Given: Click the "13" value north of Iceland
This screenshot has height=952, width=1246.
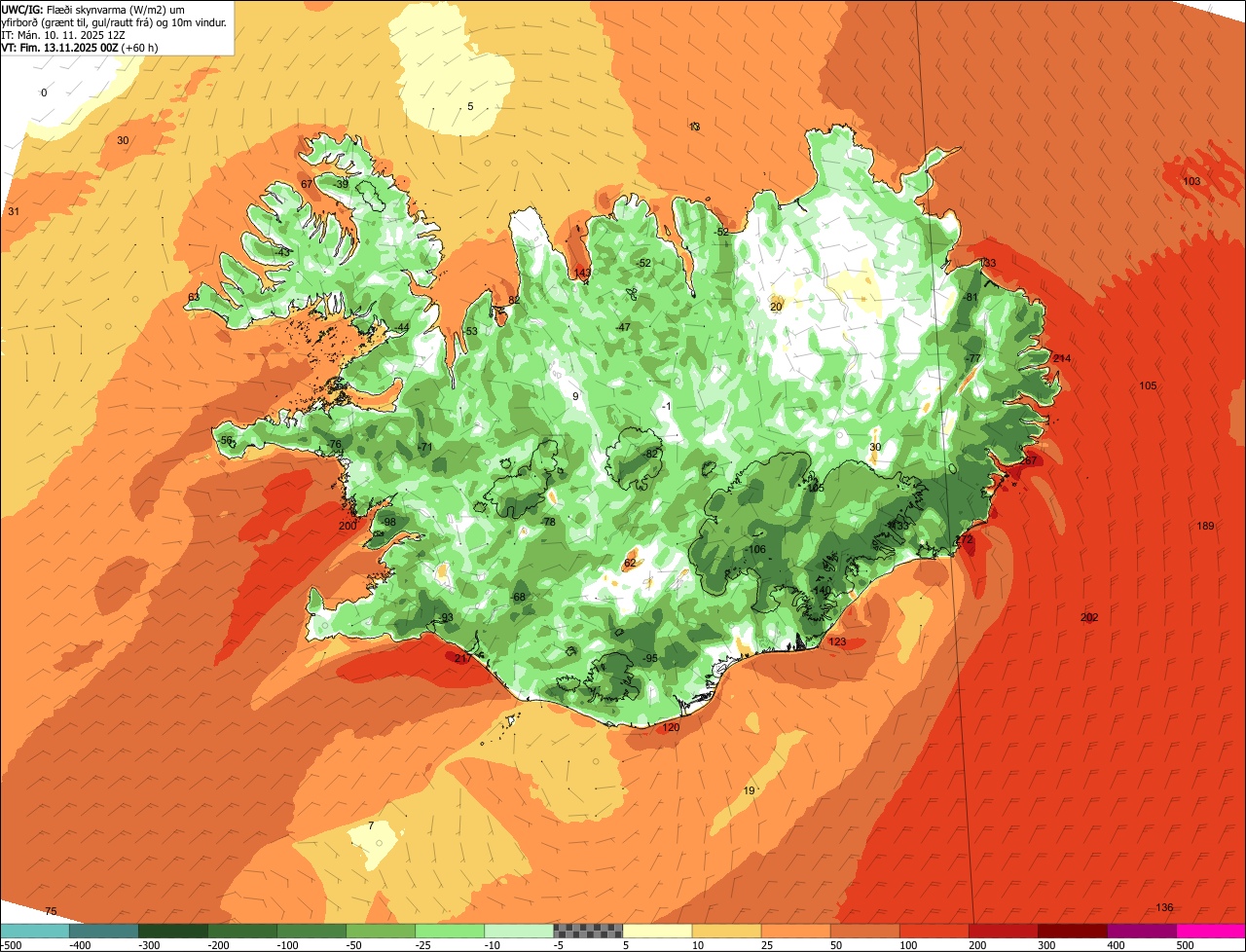Looking at the screenshot, I should (694, 127).
